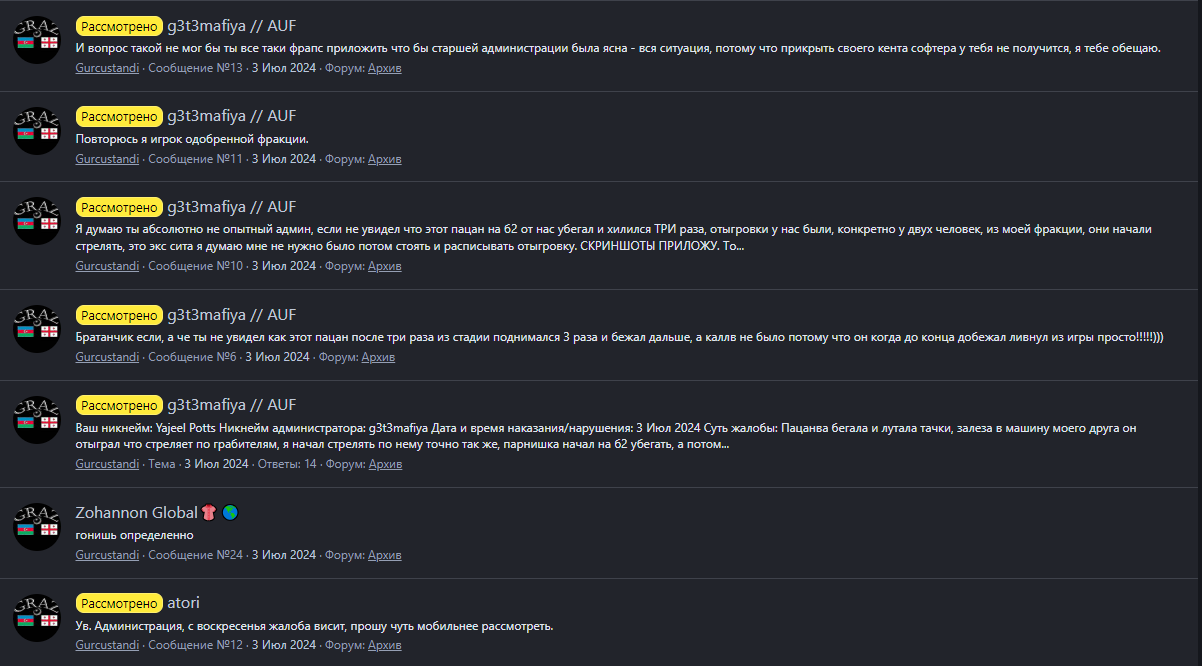1202x666 pixels.
Task: Select Gurcustandi username in the Сообщение №11 row
Action: tap(107, 159)
